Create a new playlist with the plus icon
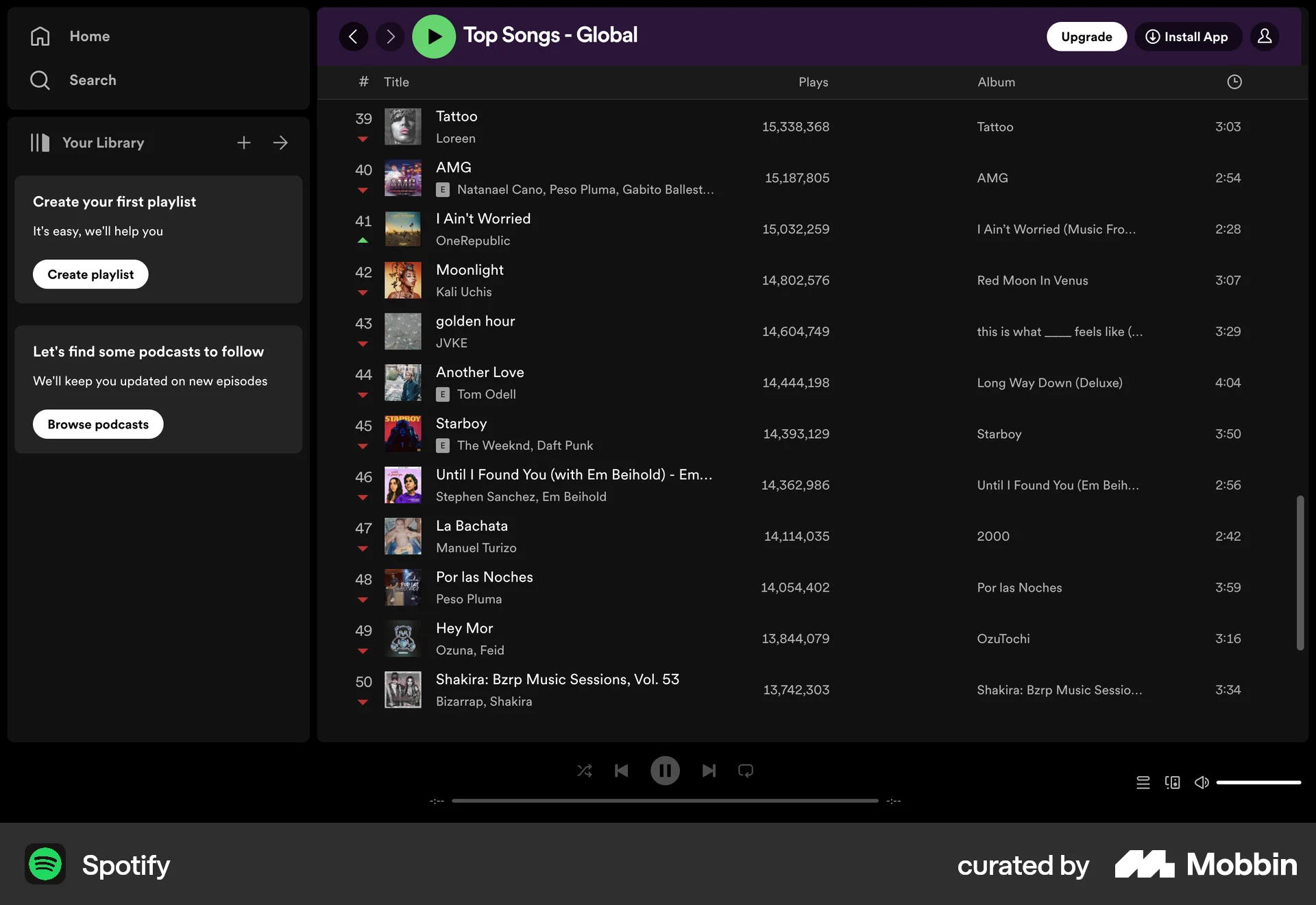The width and height of the screenshot is (1316, 905). [243, 143]
